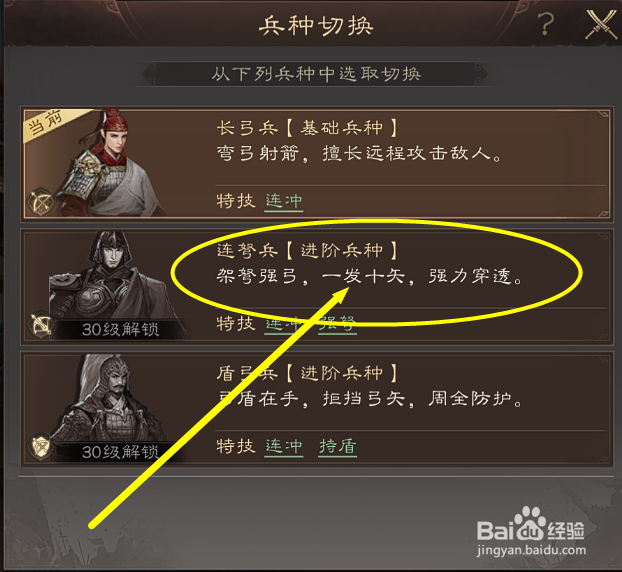Select 盾弓兵【进阶兵种】 title text
The image size is (622, 572).
[307, 373]
